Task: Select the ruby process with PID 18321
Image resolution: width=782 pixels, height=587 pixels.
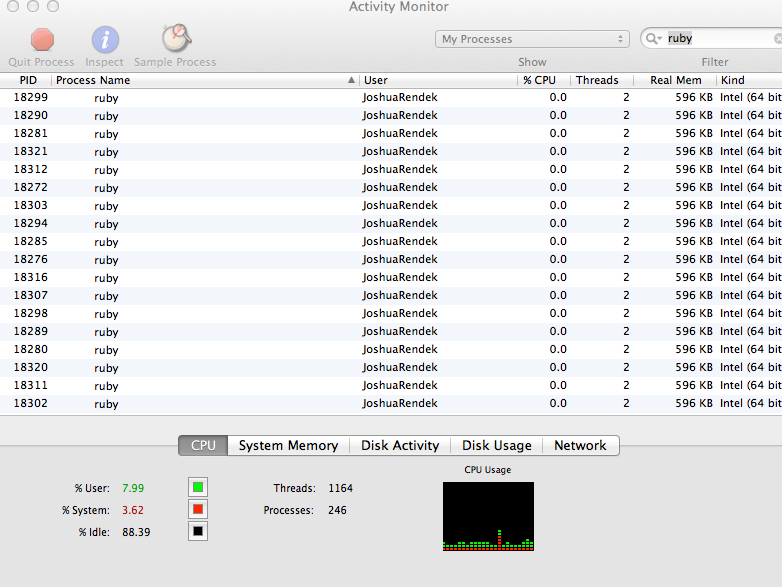Action: pos(391,152)
